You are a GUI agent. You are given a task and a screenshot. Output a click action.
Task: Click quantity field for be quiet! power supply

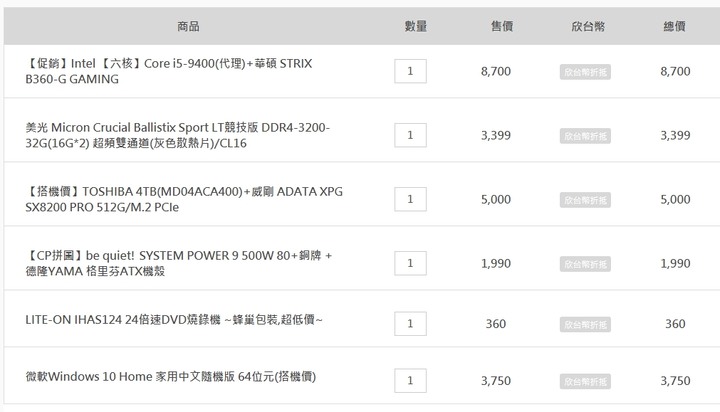410,263
